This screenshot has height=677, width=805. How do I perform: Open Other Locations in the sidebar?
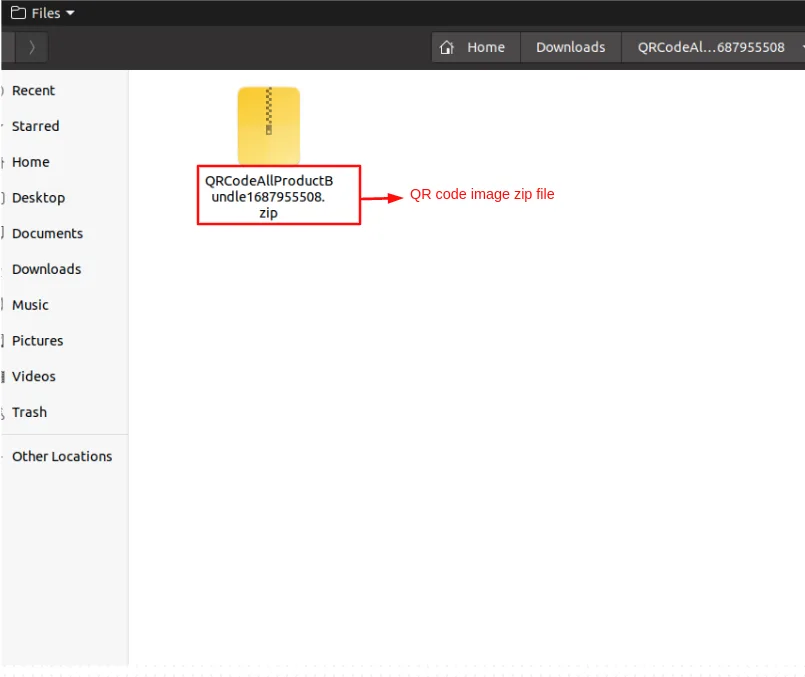tap(62, 456)
